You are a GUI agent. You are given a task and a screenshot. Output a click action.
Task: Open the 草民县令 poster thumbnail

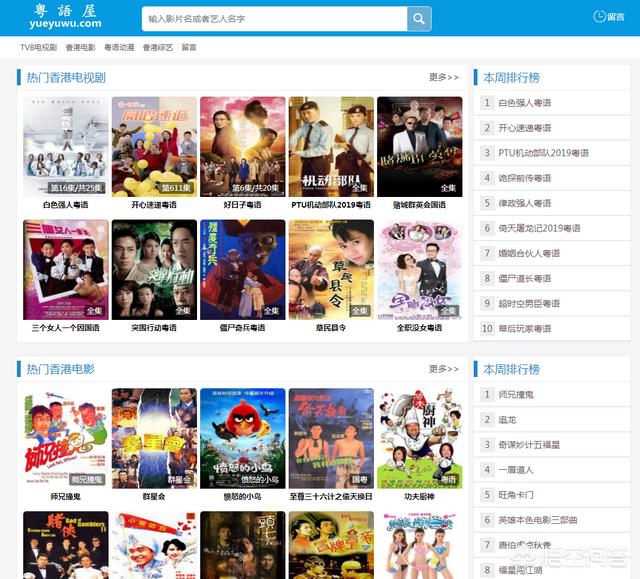(331, 270)
